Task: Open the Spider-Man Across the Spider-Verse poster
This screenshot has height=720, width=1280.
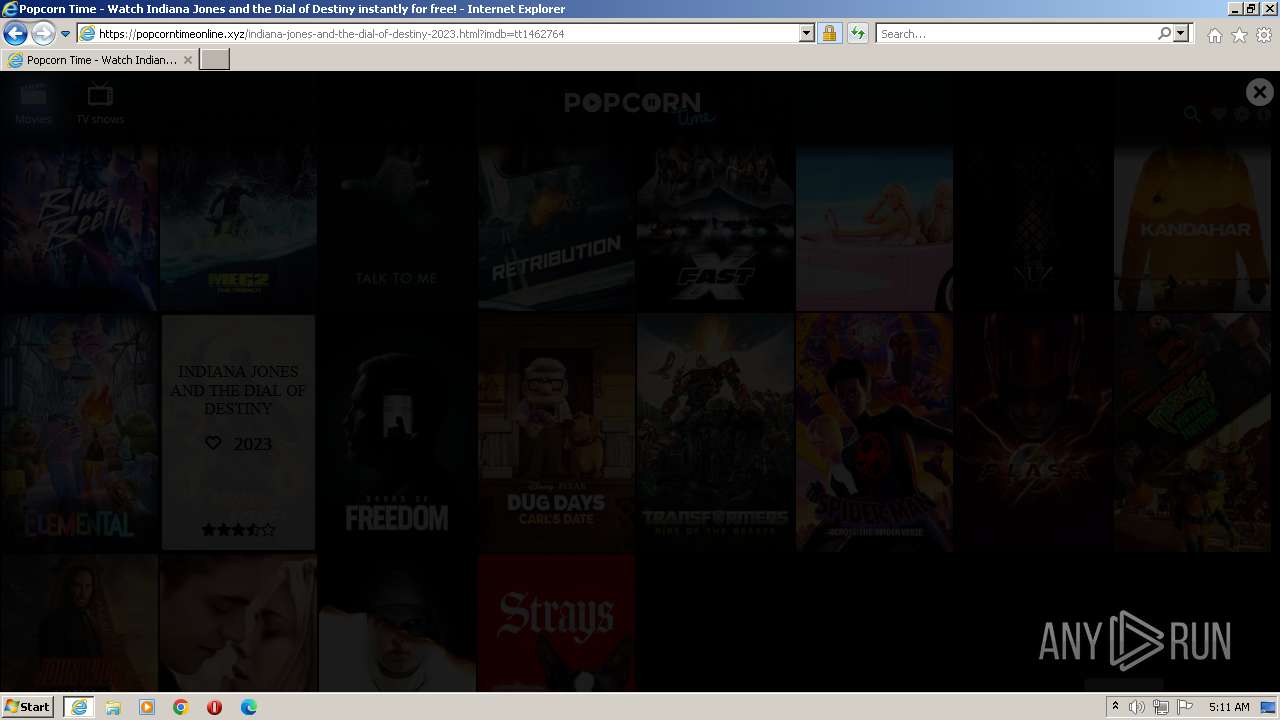Action: point(874,432)
